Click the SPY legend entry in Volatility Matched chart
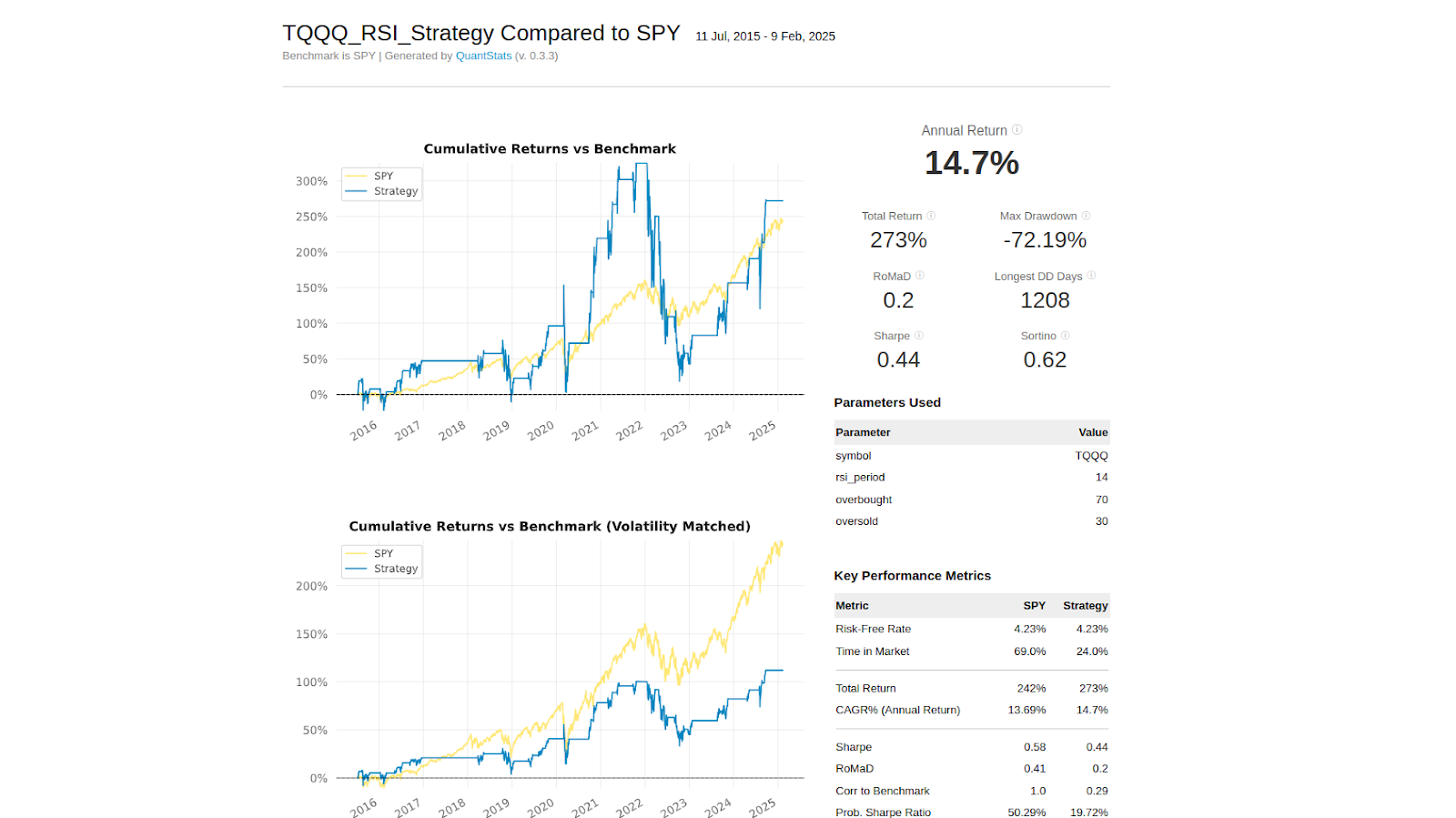The width and height of the screenshot is (1456, 818). 383,554
